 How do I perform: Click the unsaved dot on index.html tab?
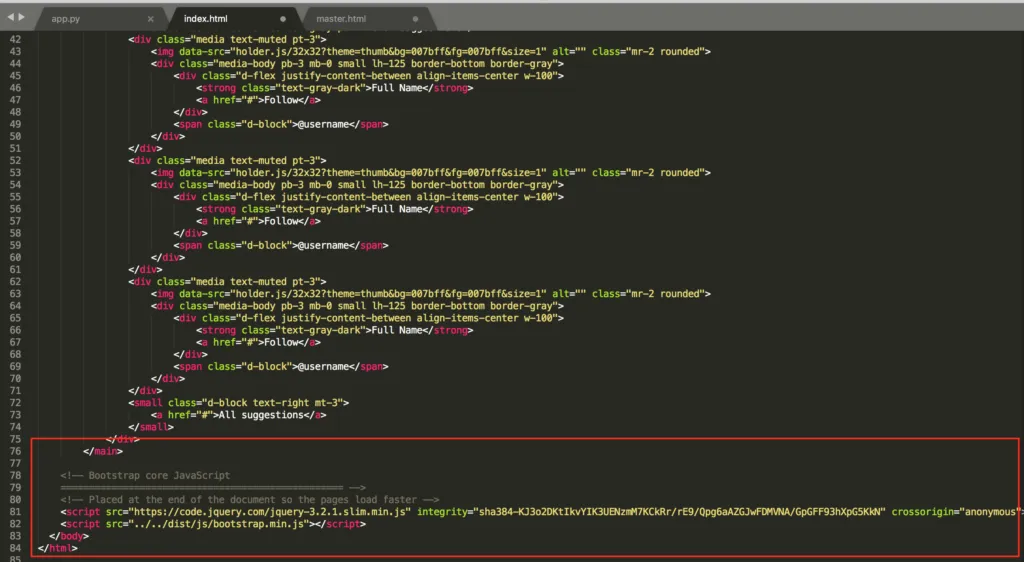(x=283, y=19)
